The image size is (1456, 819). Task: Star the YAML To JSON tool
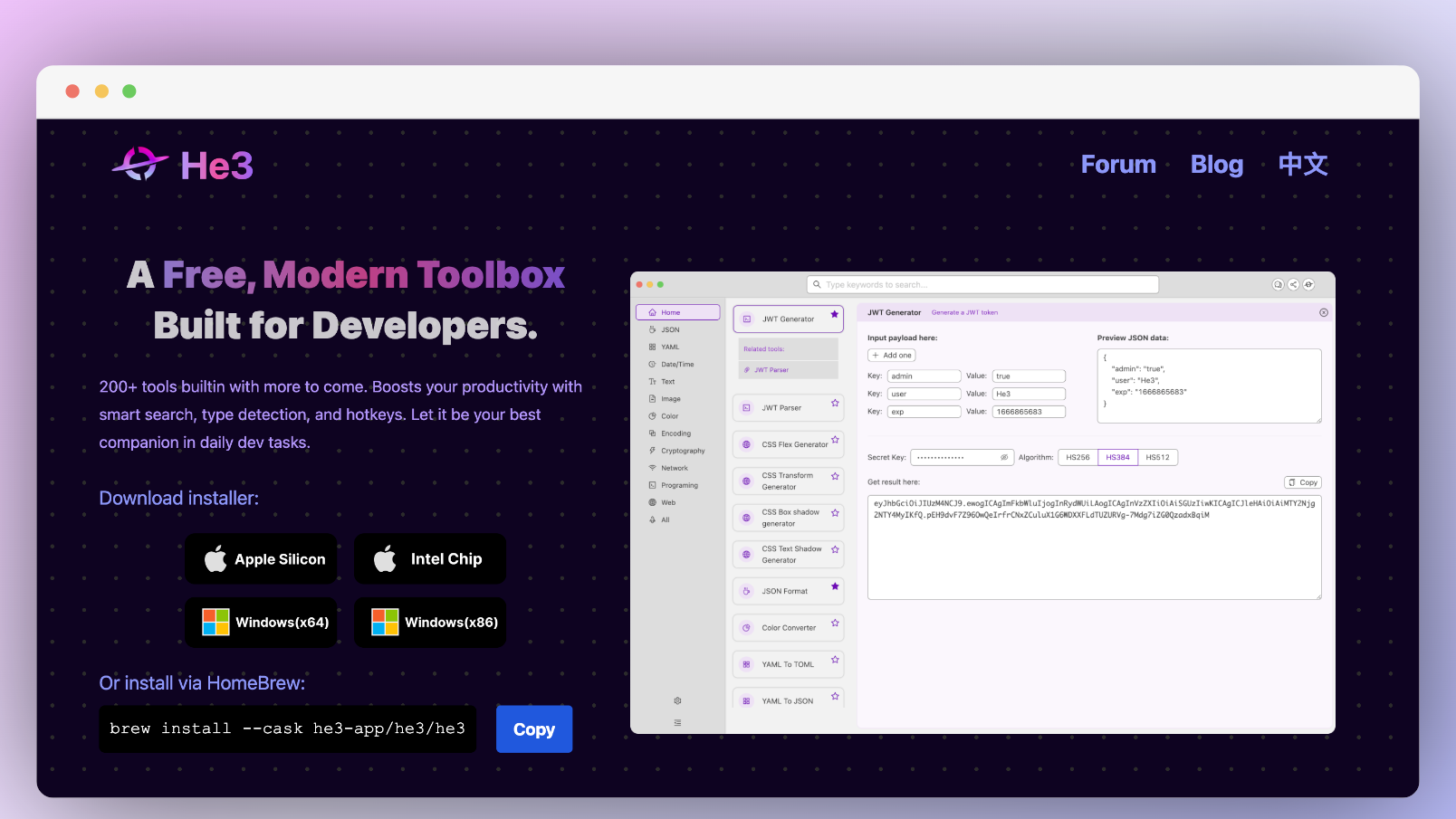point(835,696)
